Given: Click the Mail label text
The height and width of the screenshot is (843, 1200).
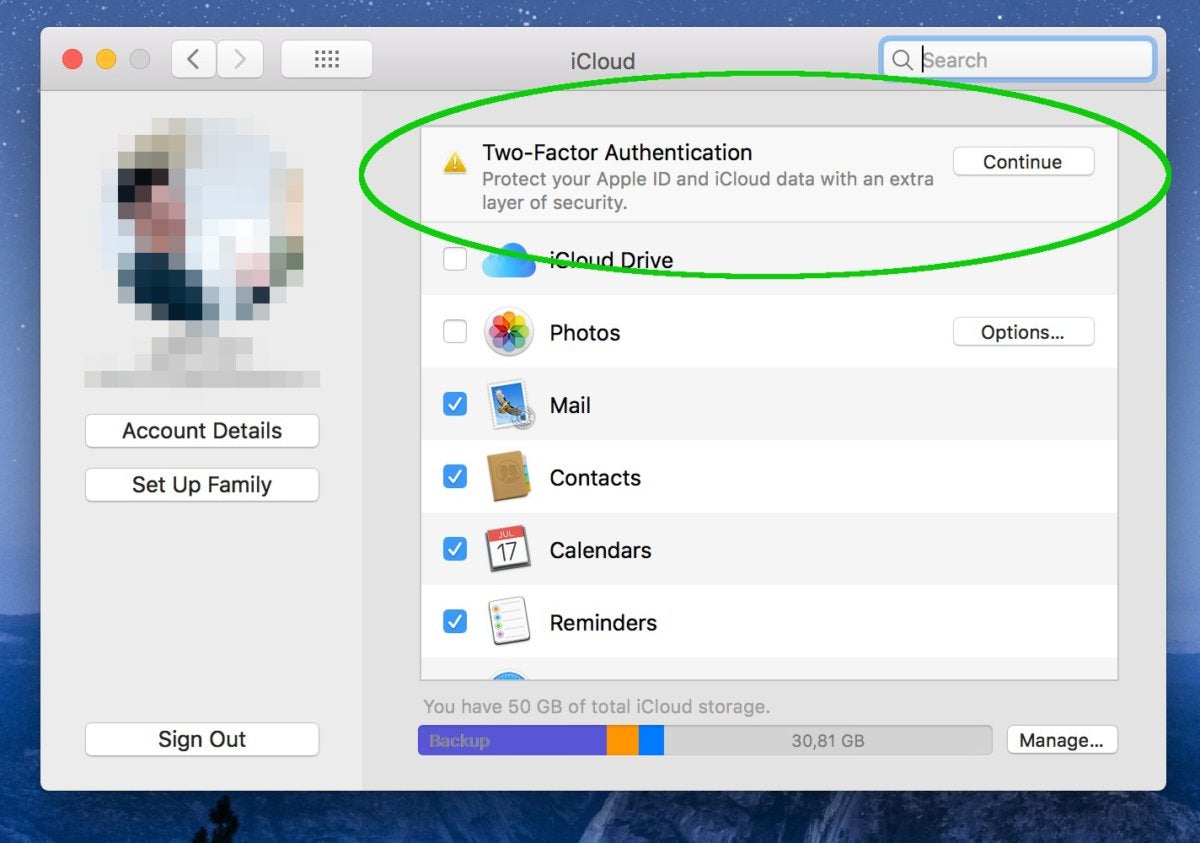Looking at the screenshot, I should [570, 405].
